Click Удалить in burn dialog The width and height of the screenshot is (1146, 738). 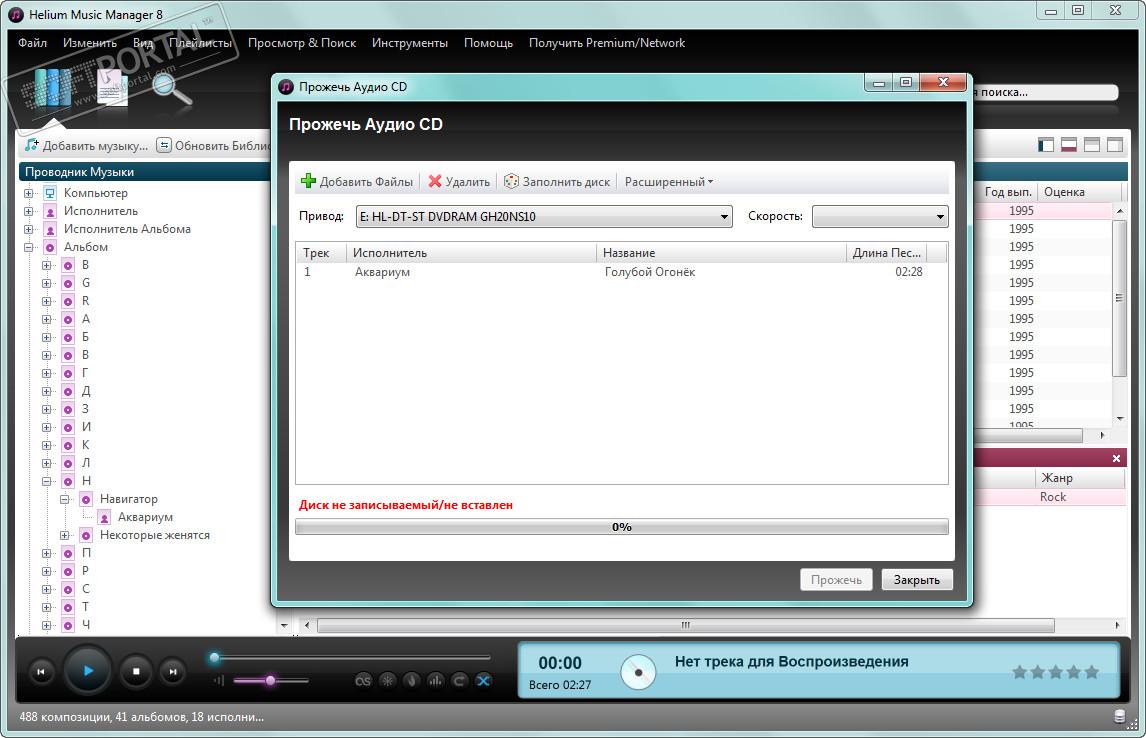459,182
